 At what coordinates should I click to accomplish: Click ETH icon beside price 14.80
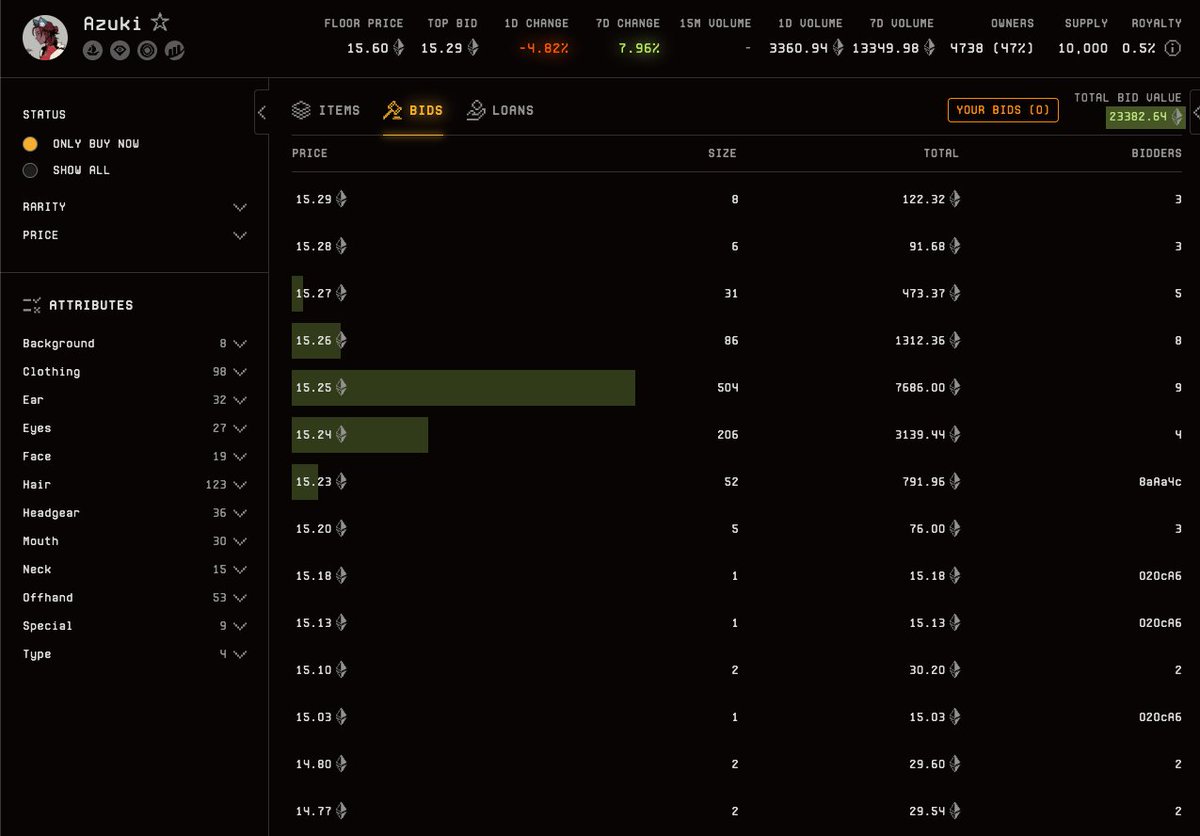click(x=341, y=763)
